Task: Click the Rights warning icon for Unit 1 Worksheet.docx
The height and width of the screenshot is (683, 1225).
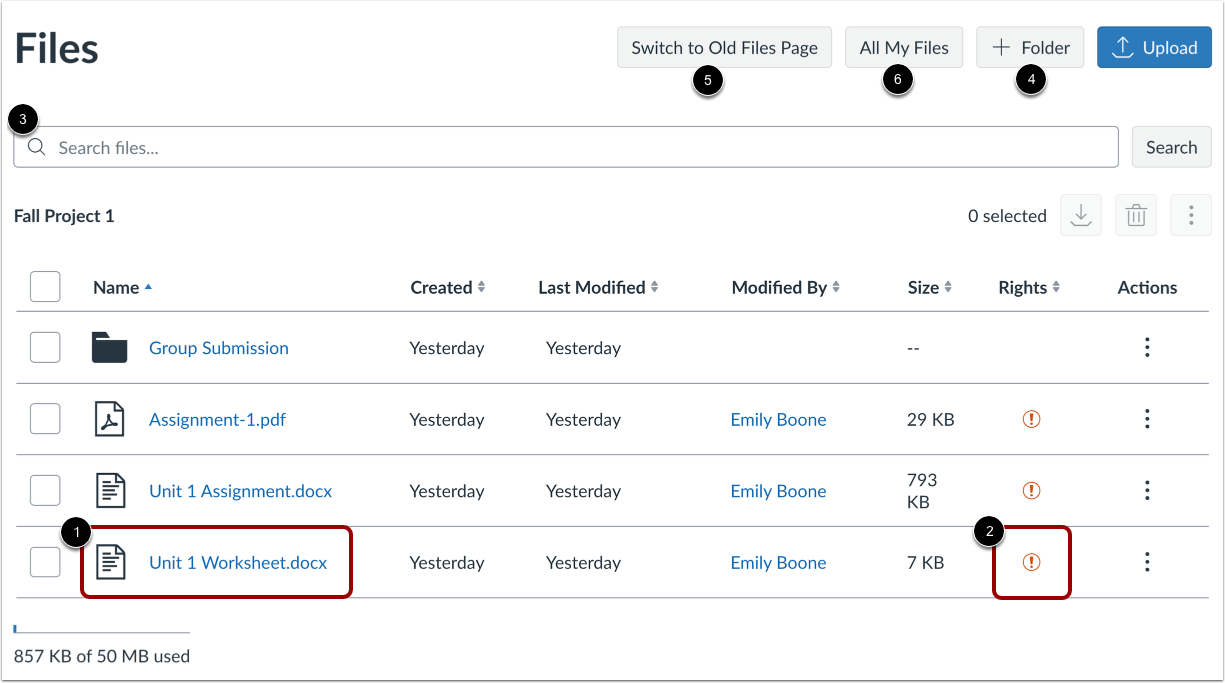Action: pyautogui.click(x=1031, y=562)
